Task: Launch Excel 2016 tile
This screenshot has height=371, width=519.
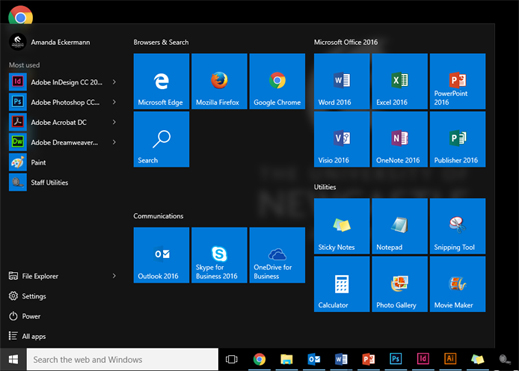Action: tap(400, 81)
